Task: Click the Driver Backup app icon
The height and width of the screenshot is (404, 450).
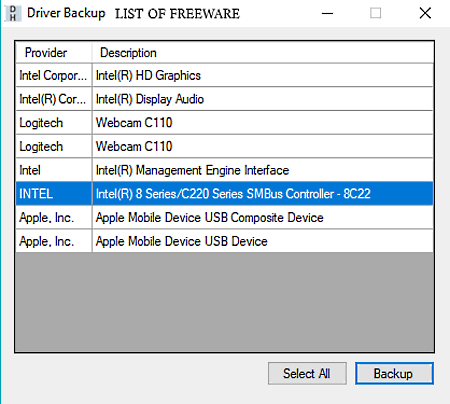Action: [13, 13]
